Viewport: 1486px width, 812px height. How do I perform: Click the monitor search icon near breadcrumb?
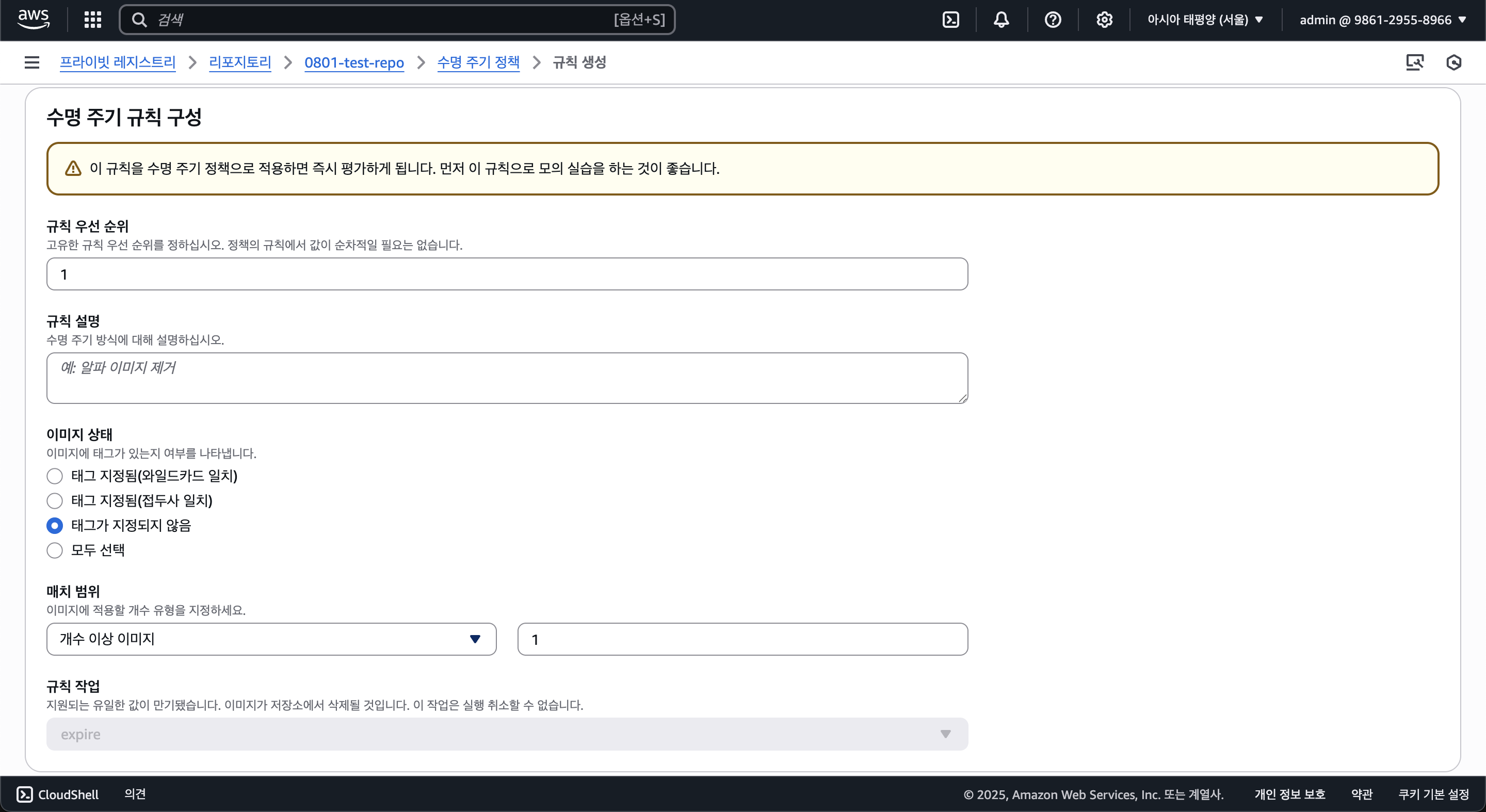click(x=1414, y=62)
